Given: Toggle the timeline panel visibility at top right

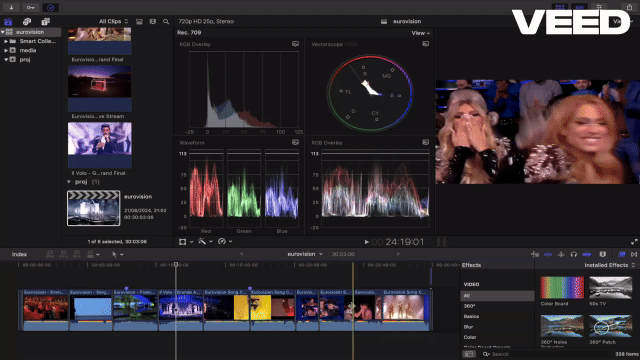Looking at the screenshot, I should (x=579, y=7).
